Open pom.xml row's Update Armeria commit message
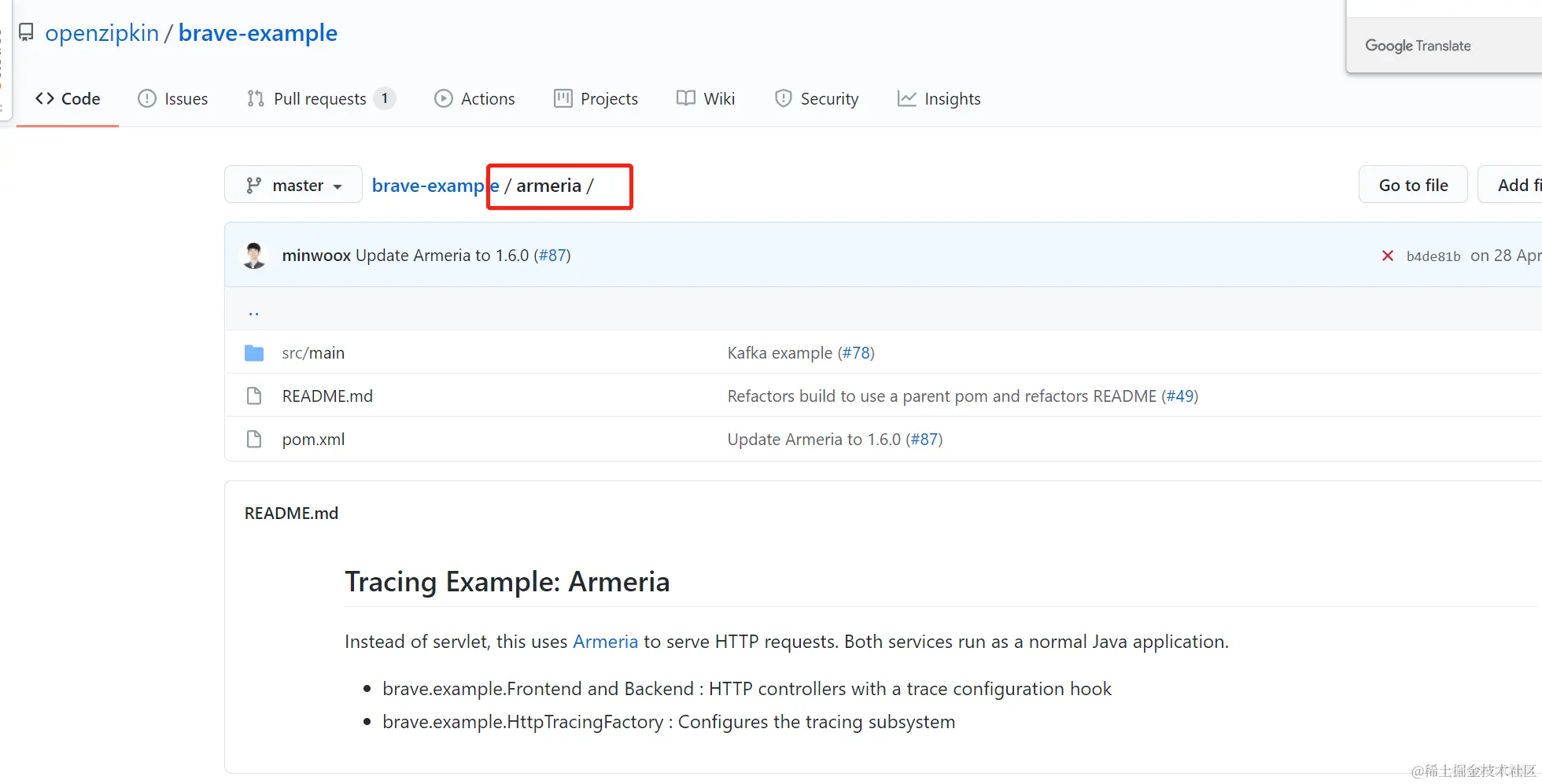Viewport: 1542px width, 784px height. click(x=814, y=440)
